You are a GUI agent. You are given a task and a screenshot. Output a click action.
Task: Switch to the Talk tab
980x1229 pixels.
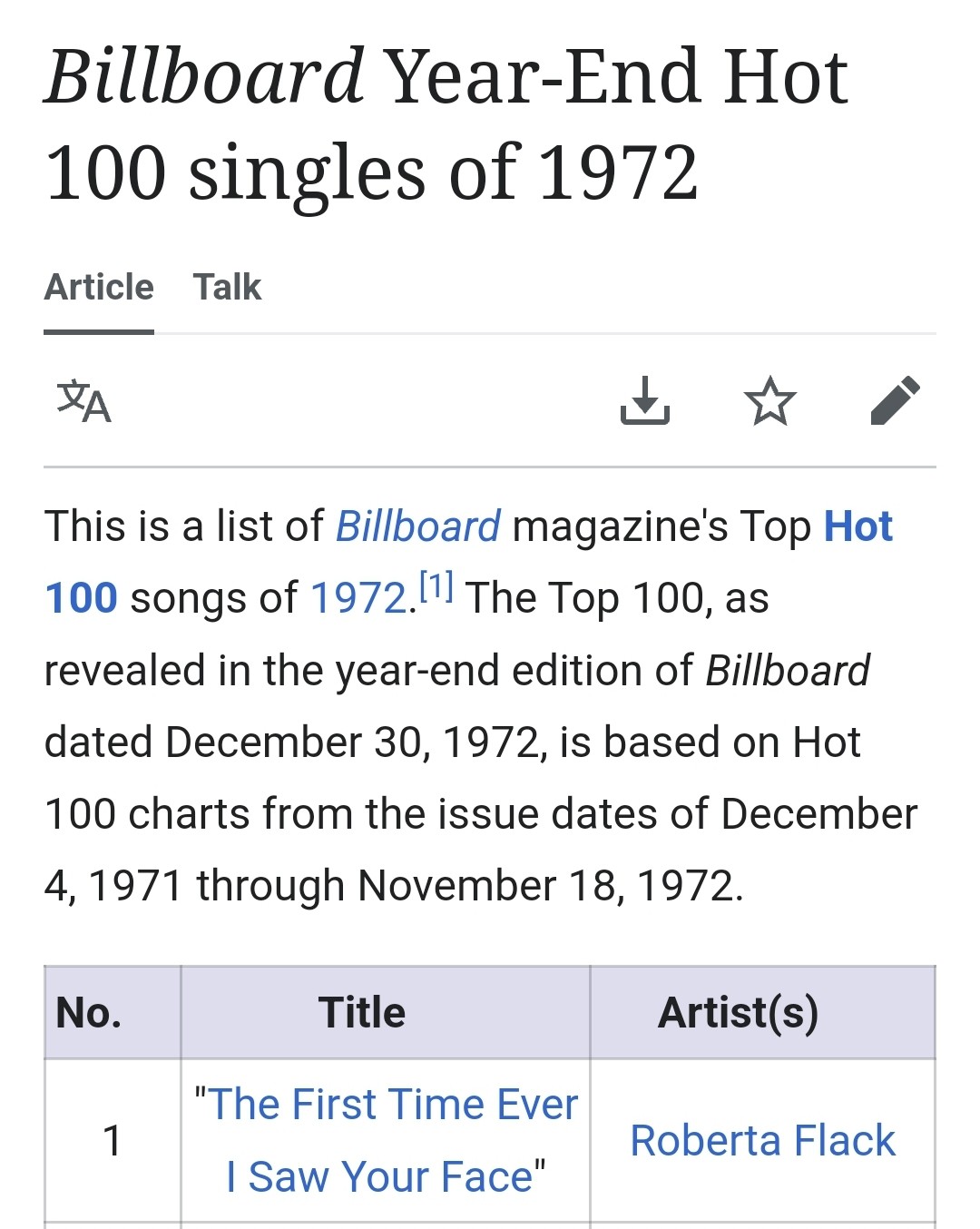pyautogui.click(x=227, y=288)
